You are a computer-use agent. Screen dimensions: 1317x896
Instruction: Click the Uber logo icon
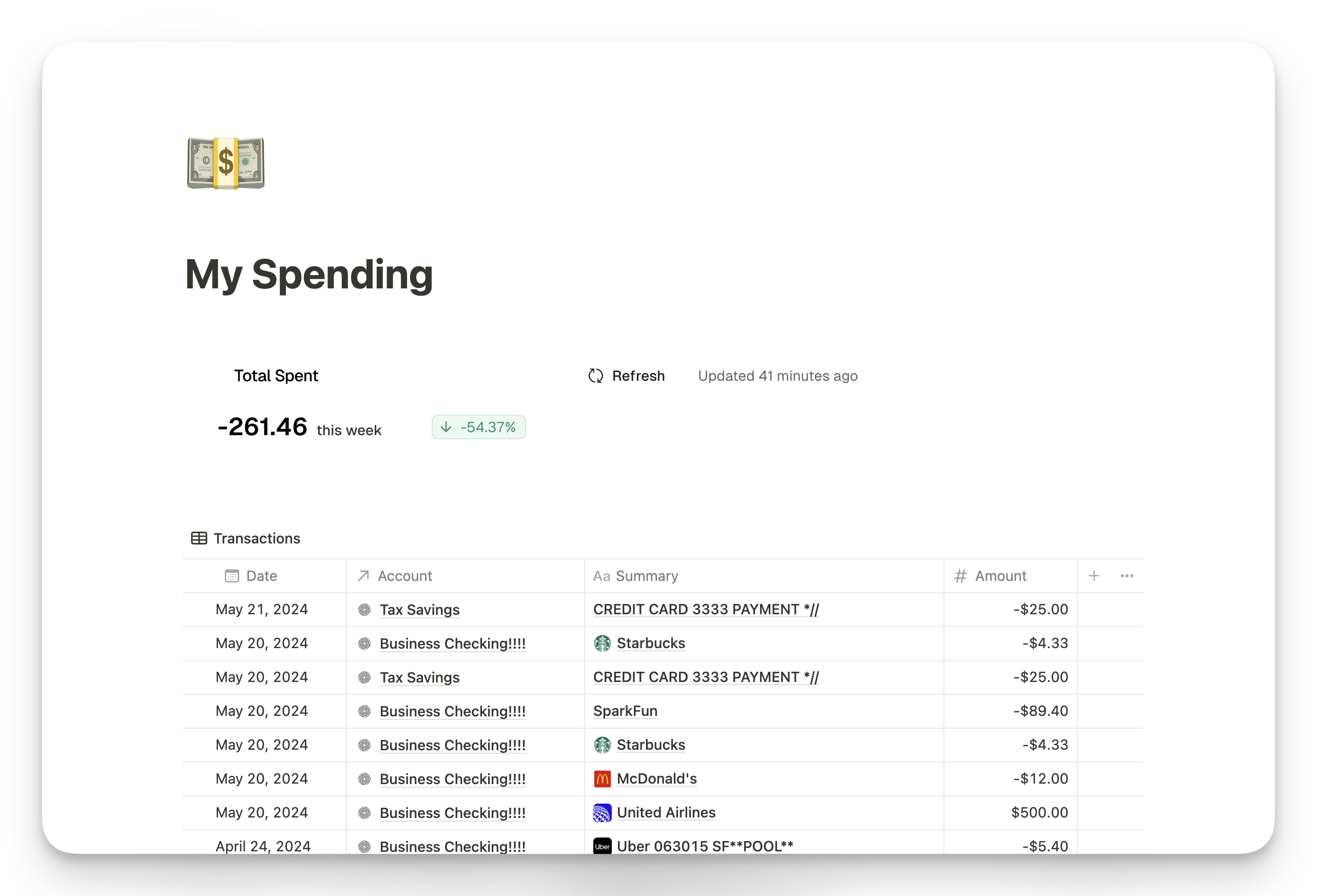point(602,846)
